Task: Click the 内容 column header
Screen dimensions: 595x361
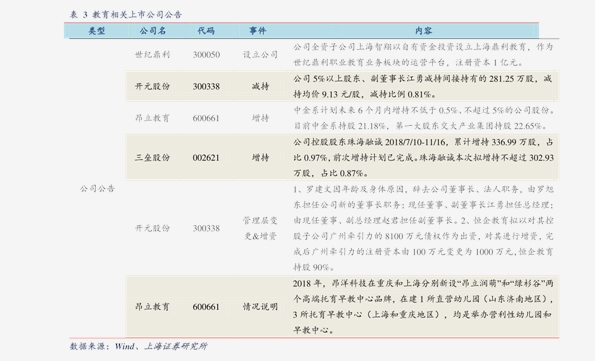Action: pos(423,31)
